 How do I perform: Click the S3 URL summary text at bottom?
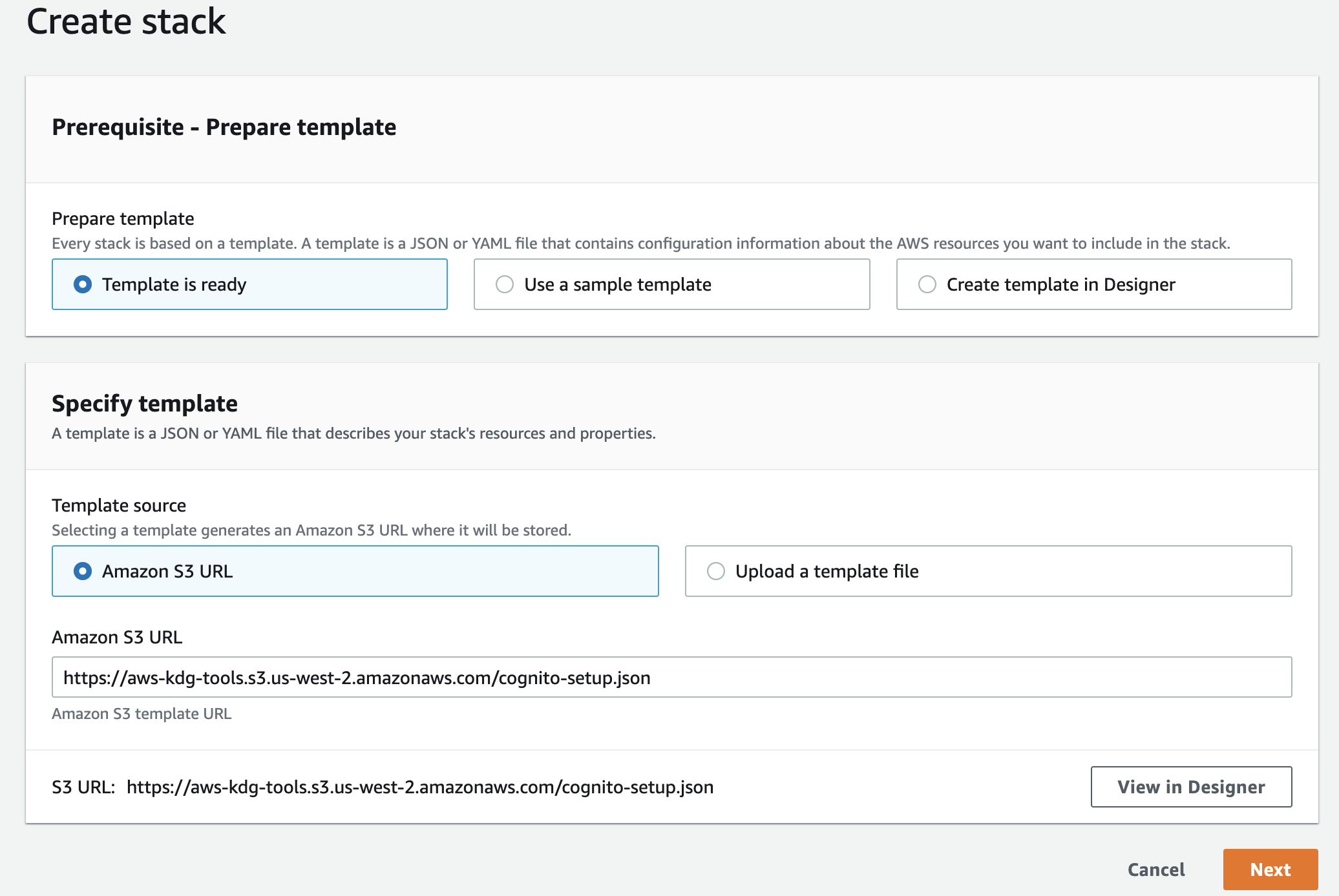pyautogui.click(x=383, y=787)
